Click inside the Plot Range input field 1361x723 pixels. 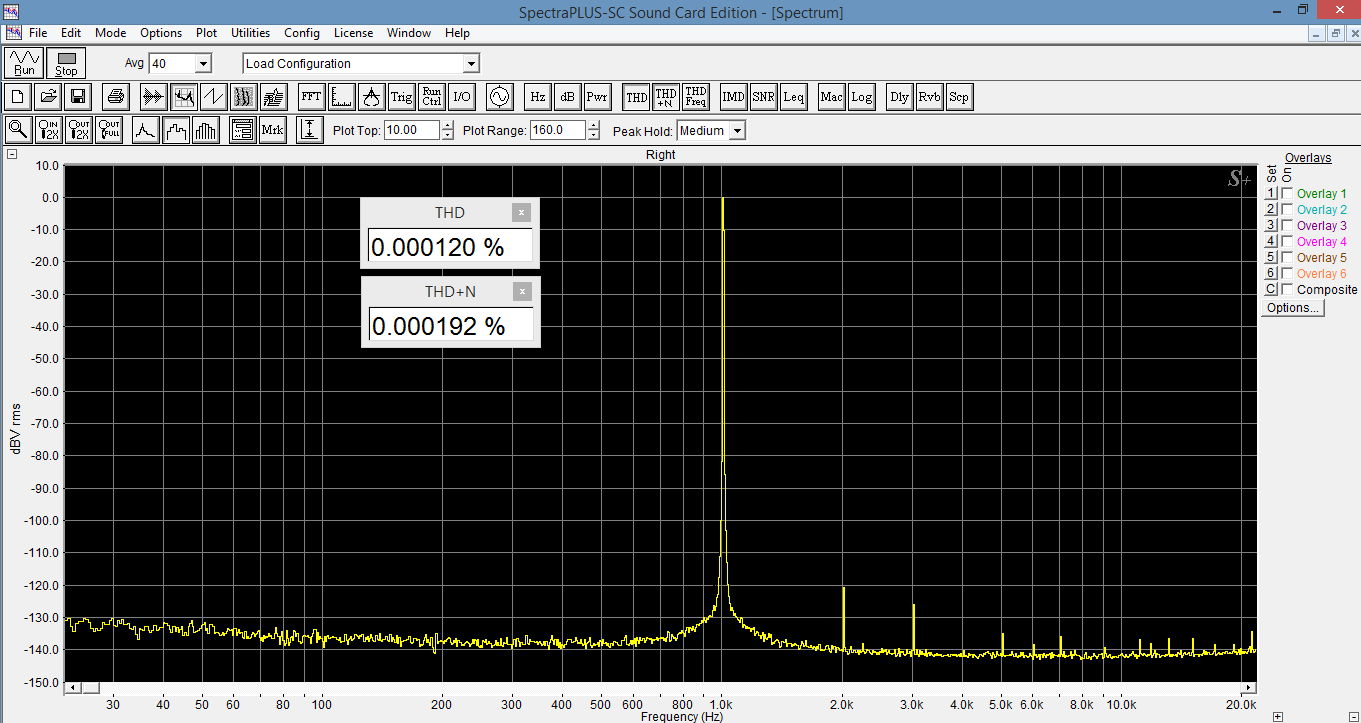(558, 130)
